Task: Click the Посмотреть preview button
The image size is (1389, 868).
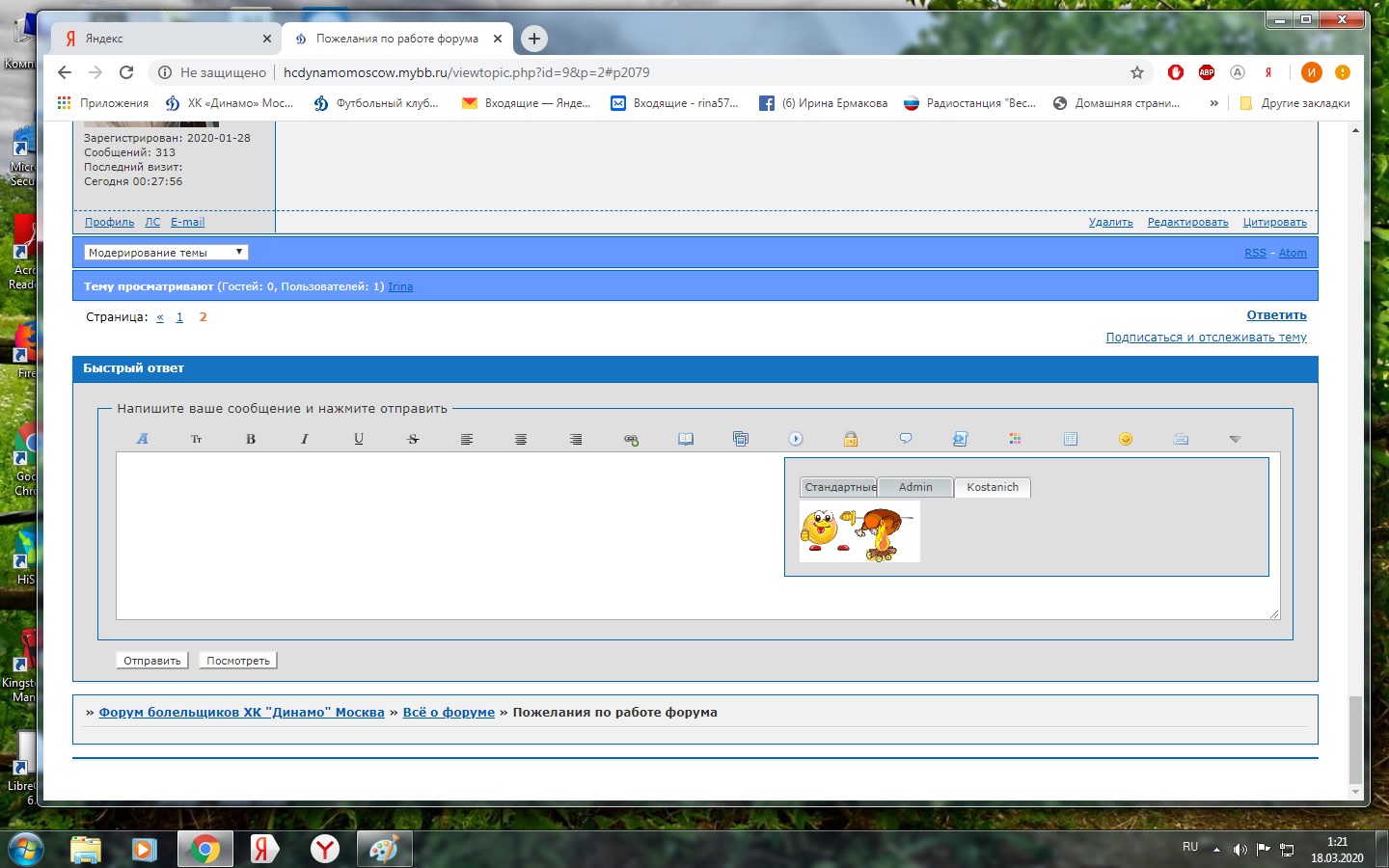Action: coord(238,661)
